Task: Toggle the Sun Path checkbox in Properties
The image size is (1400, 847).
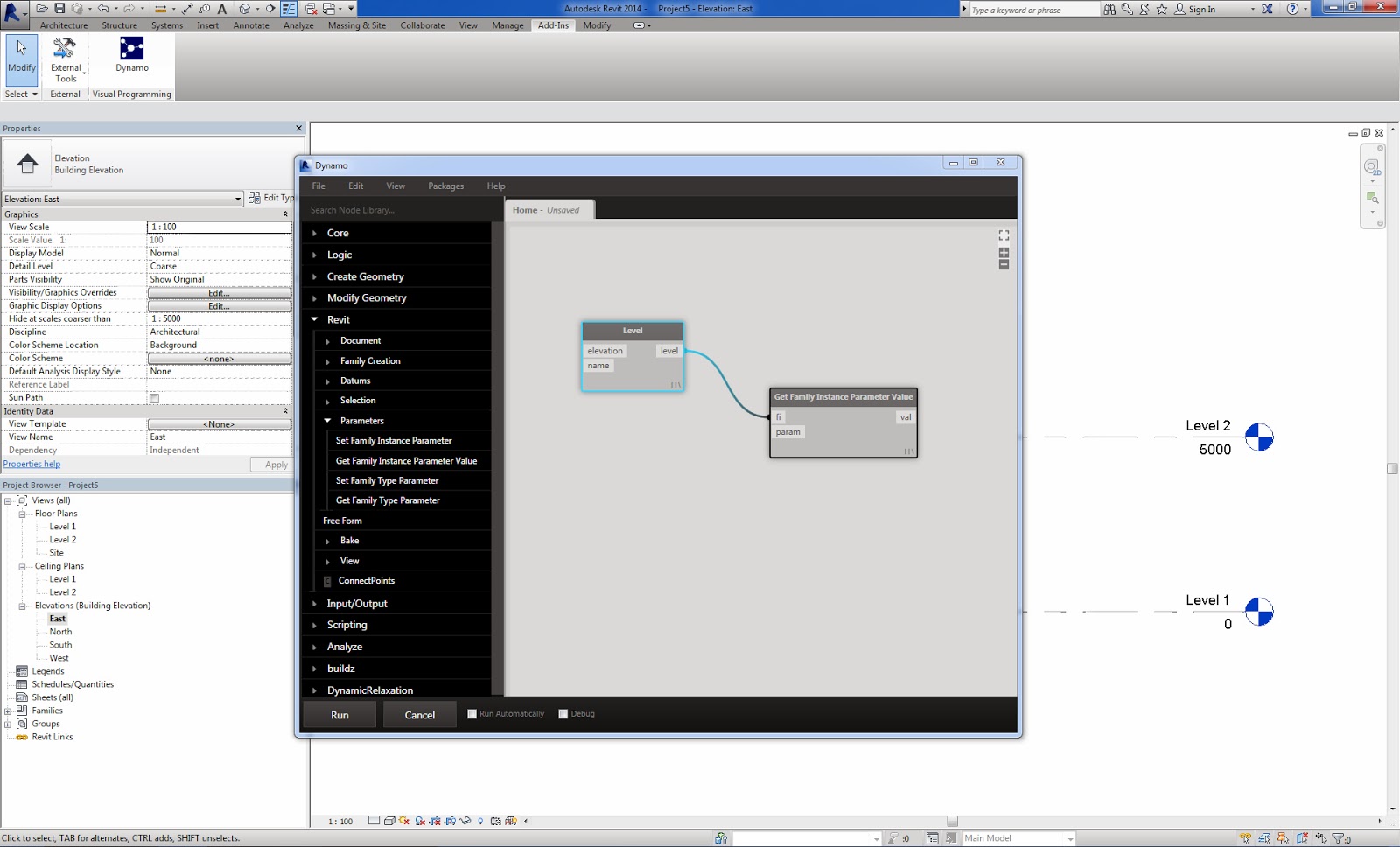Action: [154, 397]
